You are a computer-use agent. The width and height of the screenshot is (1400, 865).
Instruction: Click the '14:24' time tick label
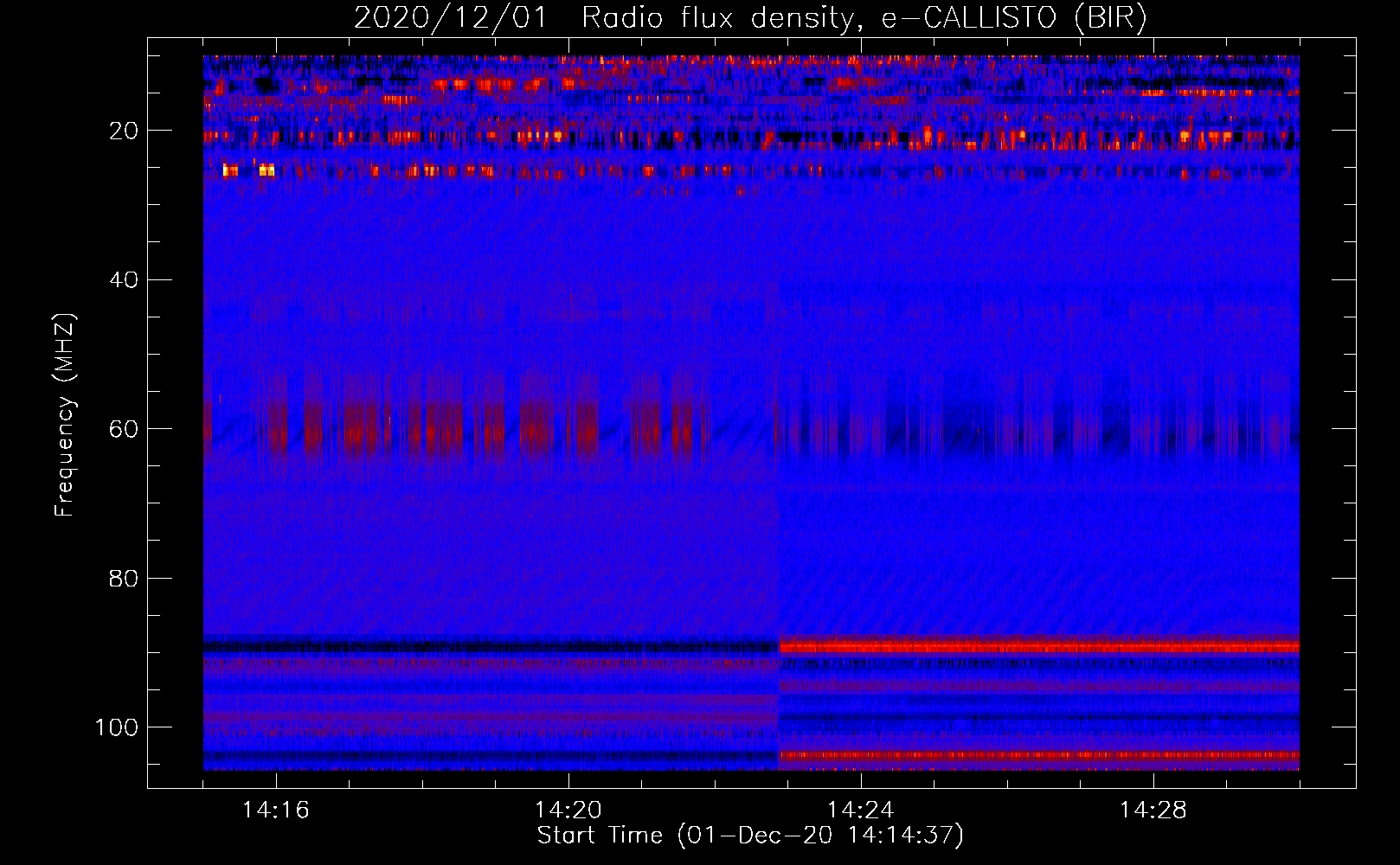coord(861,811)
